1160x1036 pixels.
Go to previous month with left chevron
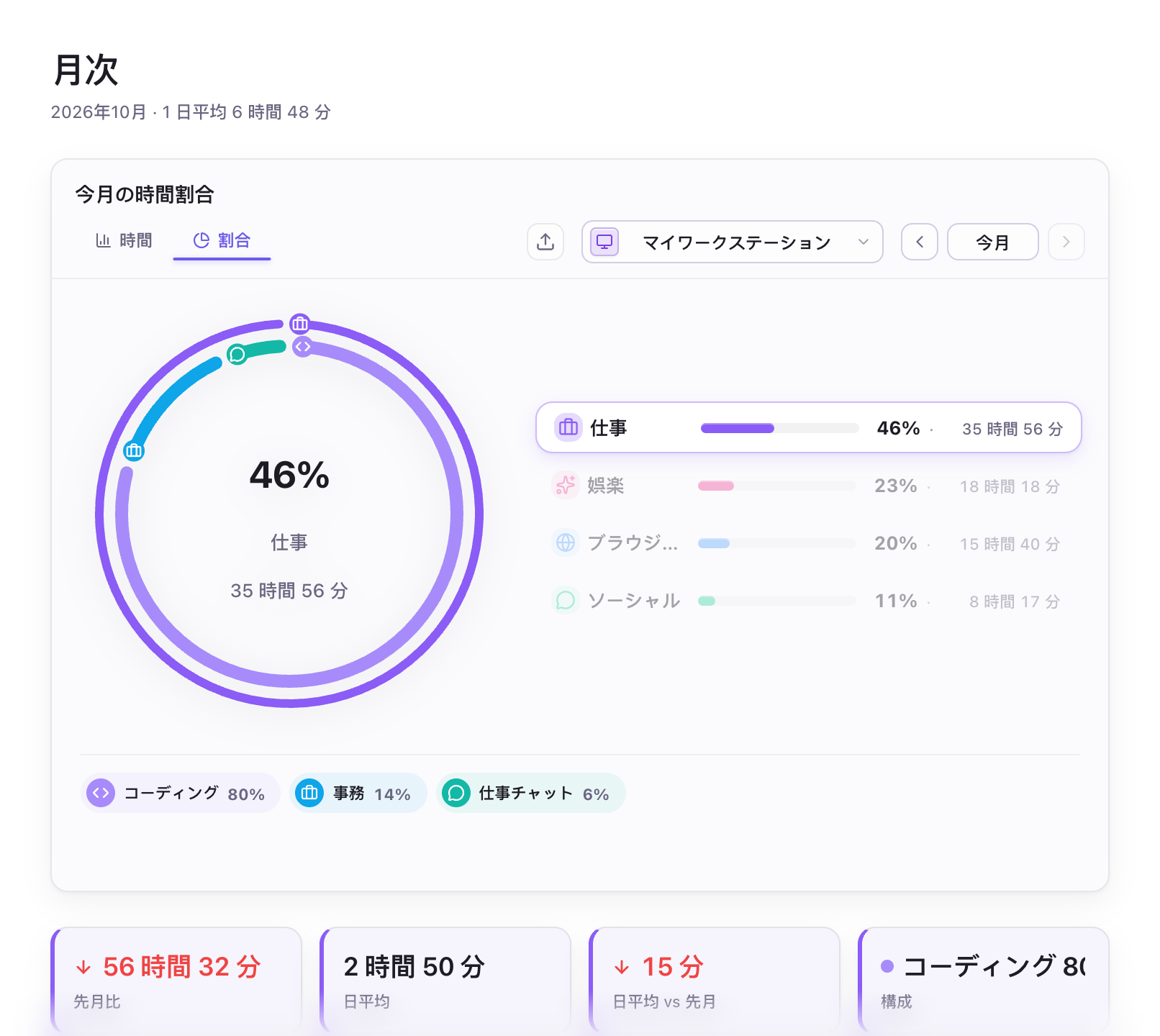[920, 242]
